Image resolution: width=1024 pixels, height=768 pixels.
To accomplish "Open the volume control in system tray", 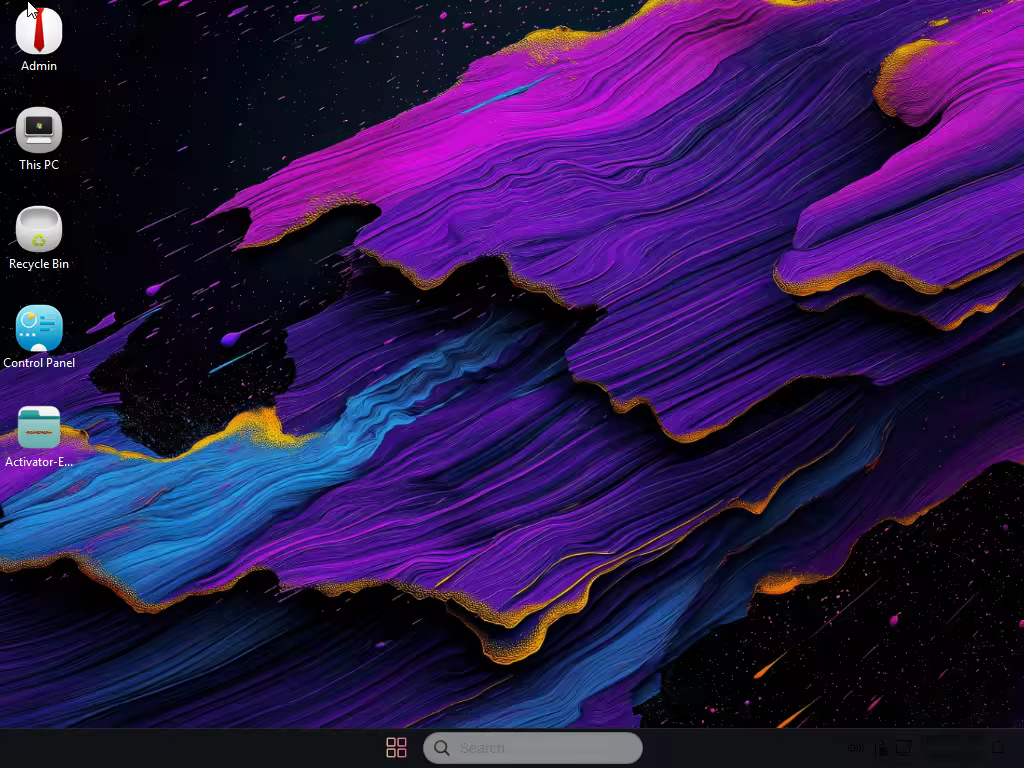I will tap(855, 748).
